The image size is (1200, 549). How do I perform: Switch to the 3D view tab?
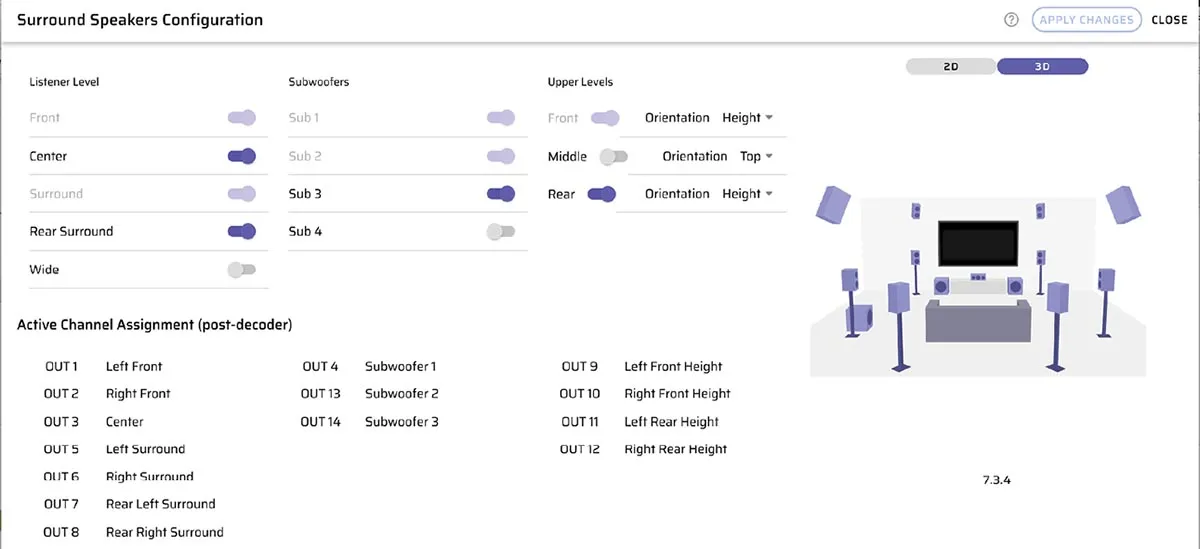click(x=1043, y=67)
